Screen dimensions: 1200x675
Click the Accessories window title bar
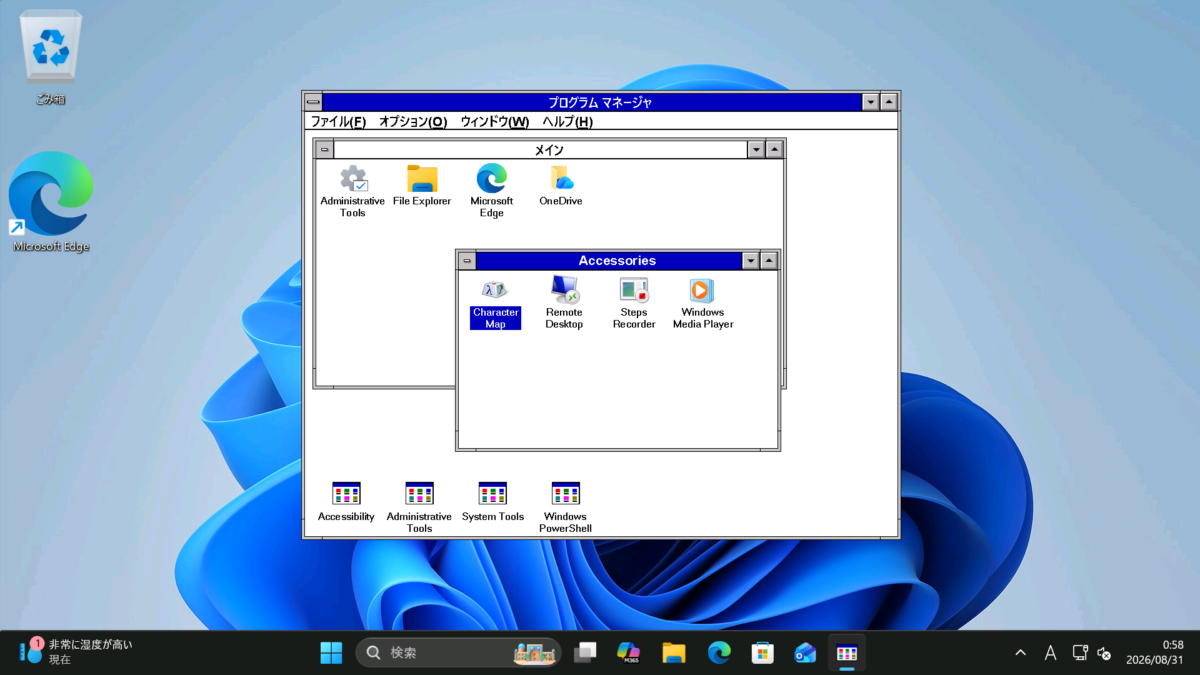[609, 261]
